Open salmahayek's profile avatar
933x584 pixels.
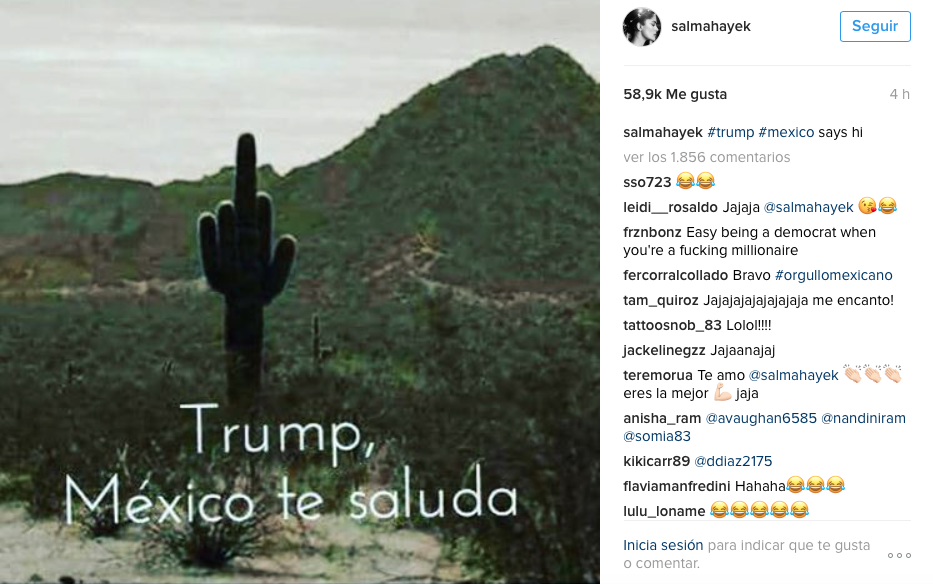pos(641,27)
